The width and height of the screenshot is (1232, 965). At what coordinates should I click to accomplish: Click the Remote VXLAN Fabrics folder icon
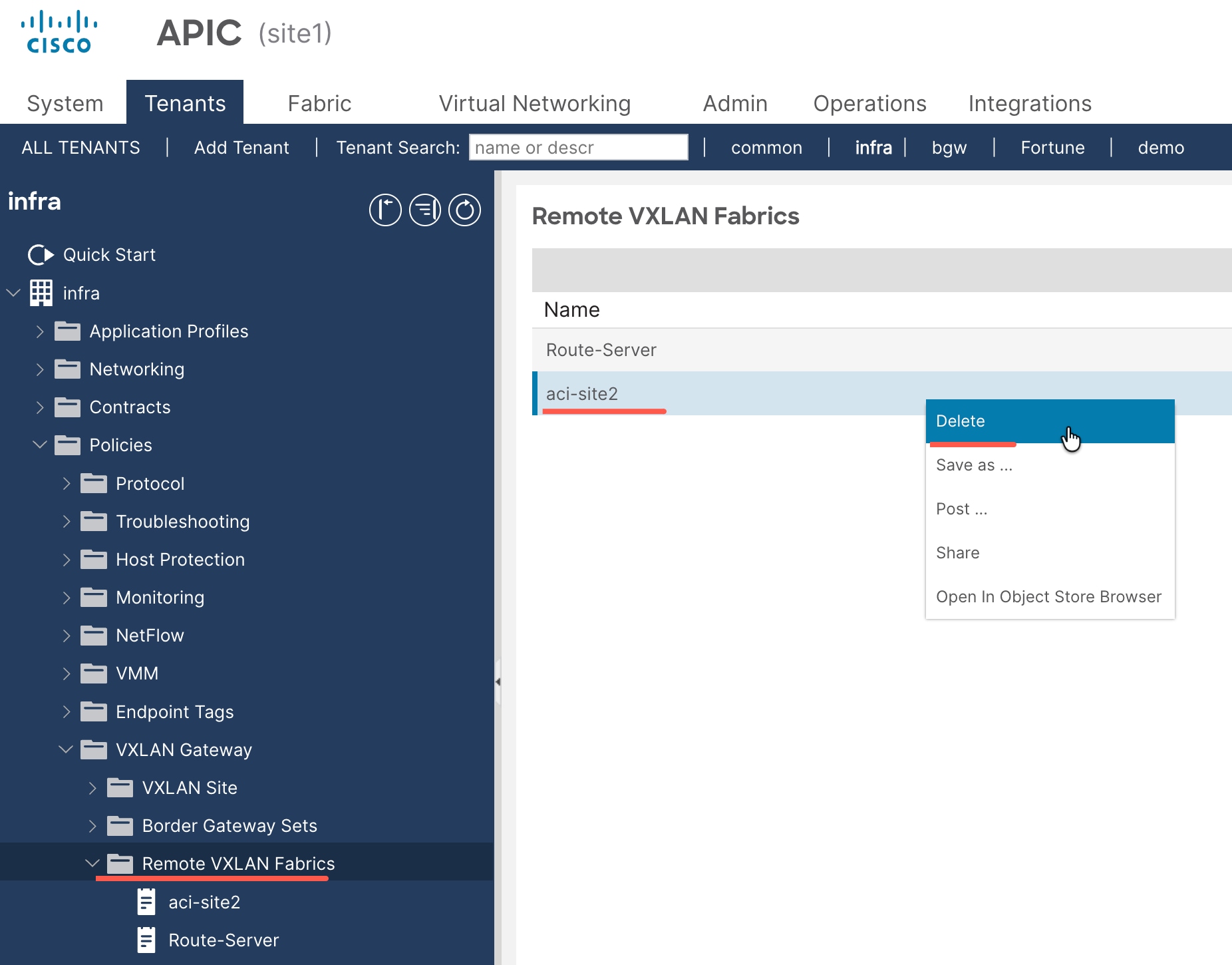click(120, 863)
